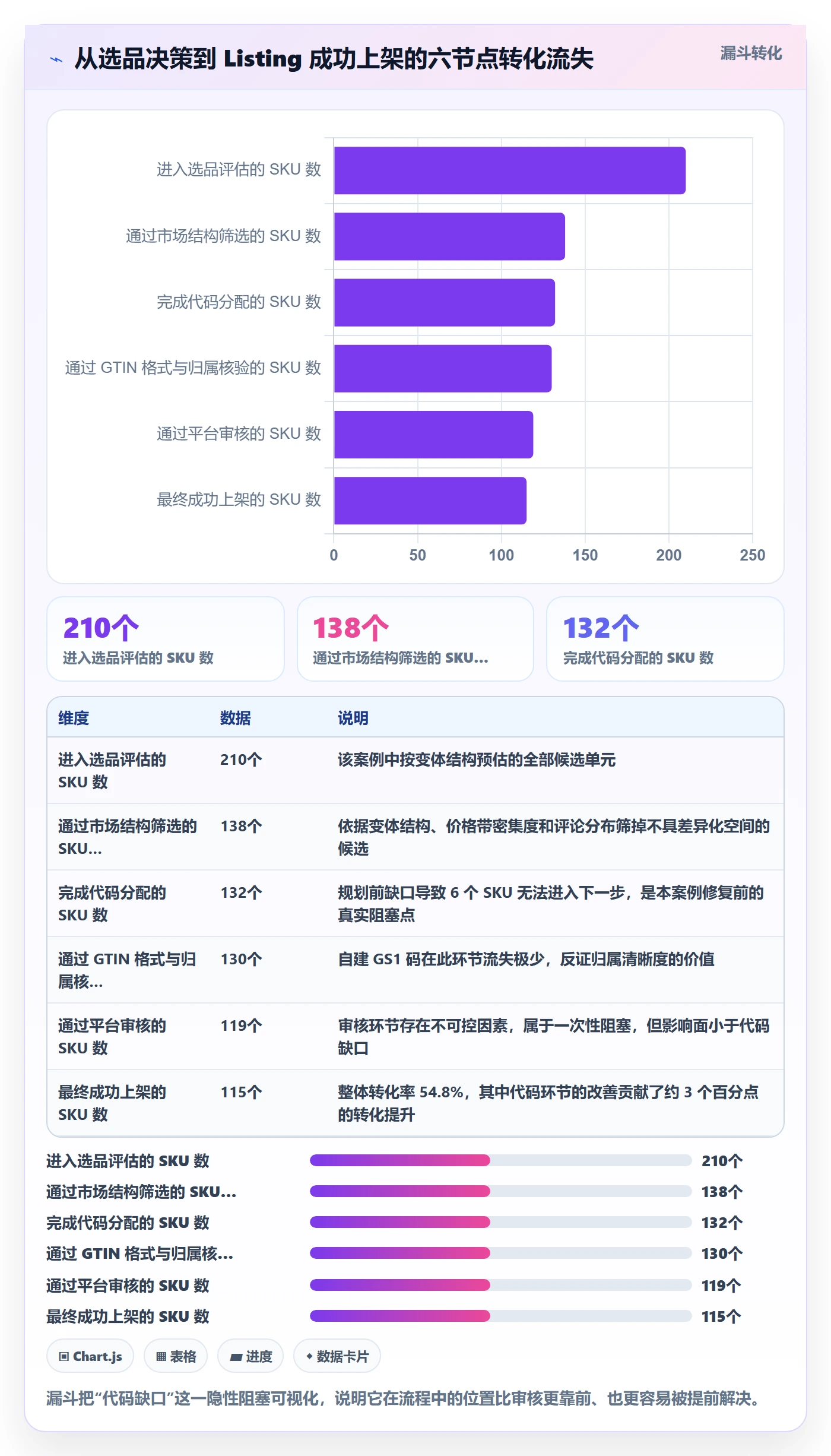Click the progress bar for 完成代码分配的 SKU 数
Screen dimensions: 831x1456
(x=501, y=1221)
